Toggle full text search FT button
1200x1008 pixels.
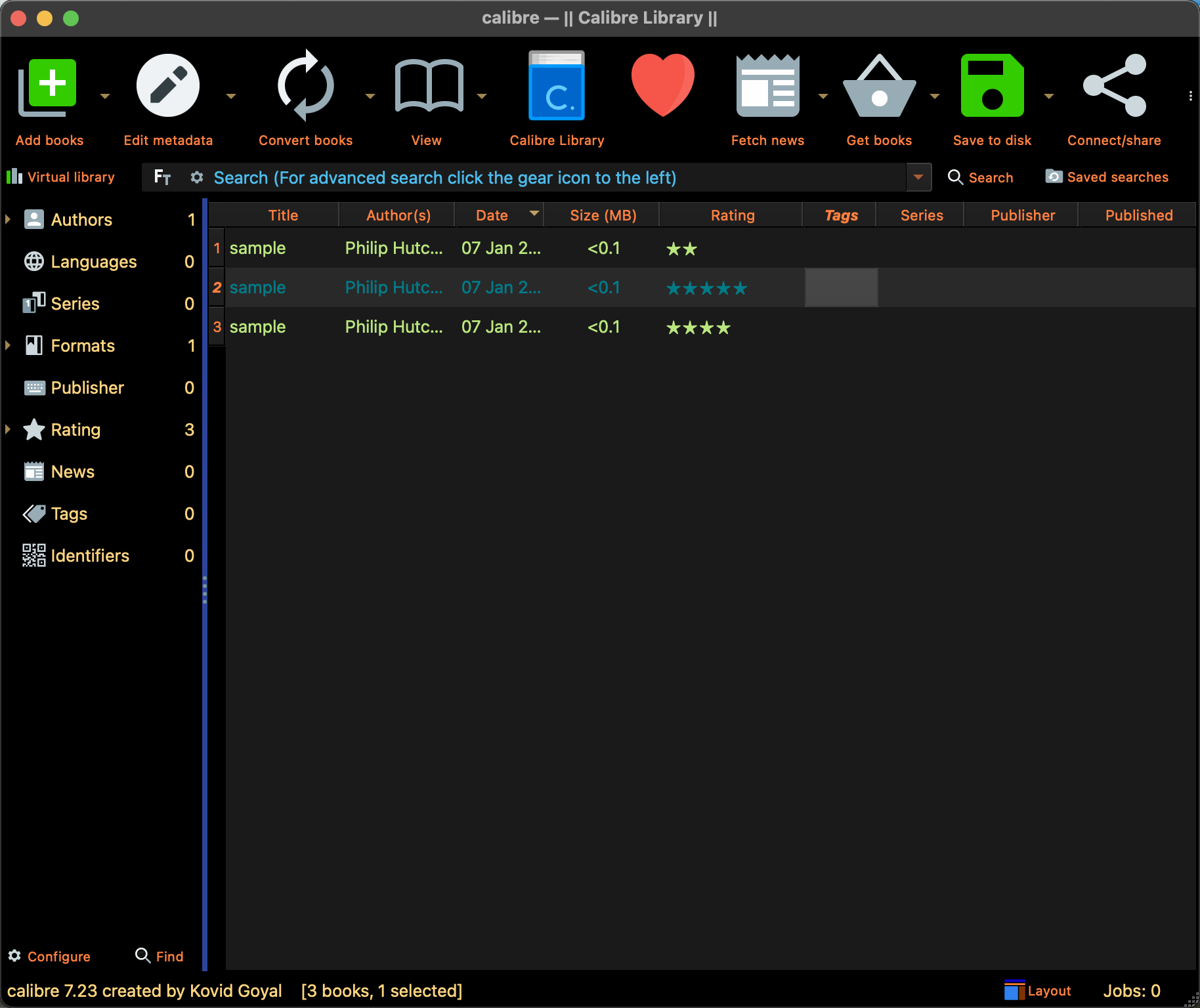pos(162,177)
